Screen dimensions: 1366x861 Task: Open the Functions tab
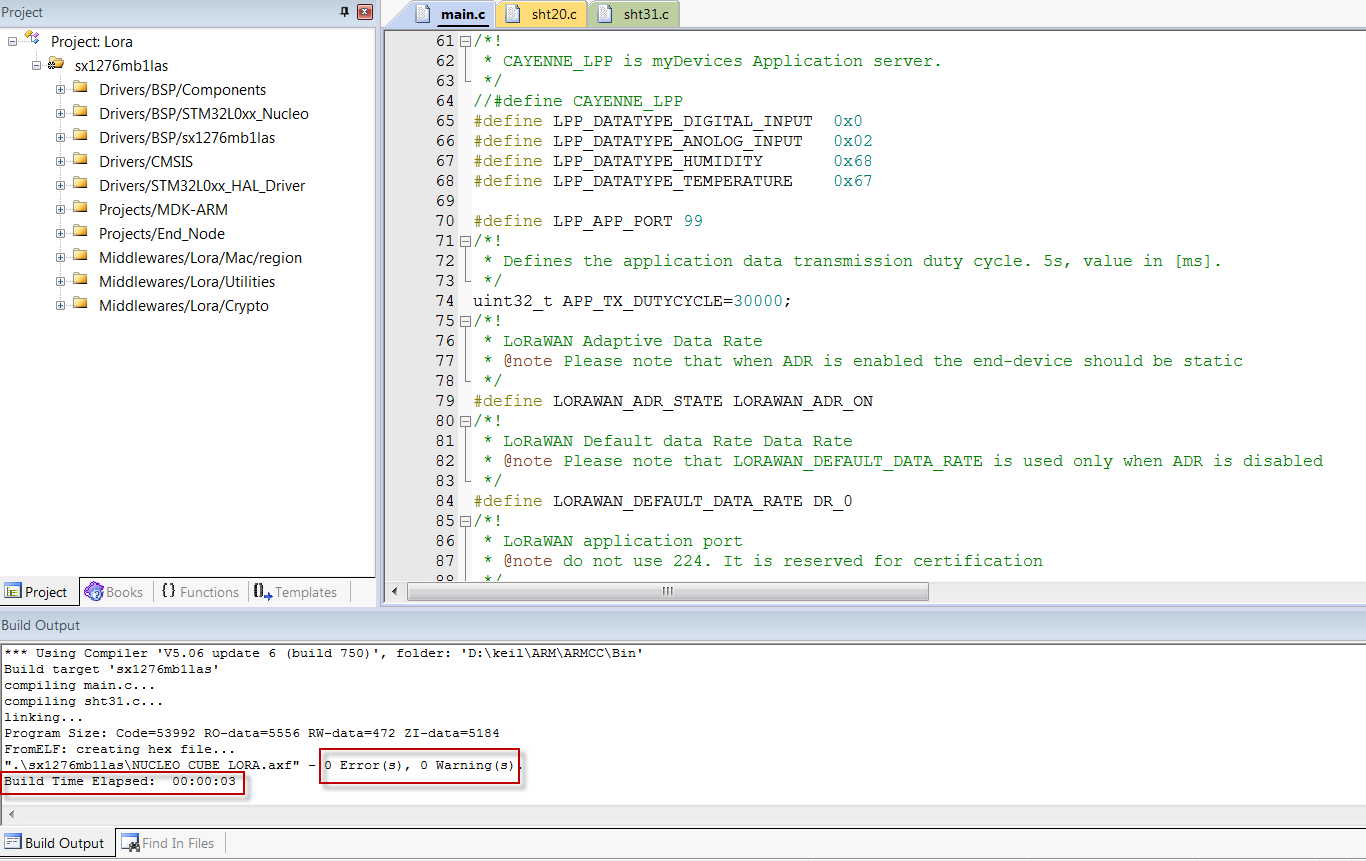pyautogui.click(x=200, y=592)
